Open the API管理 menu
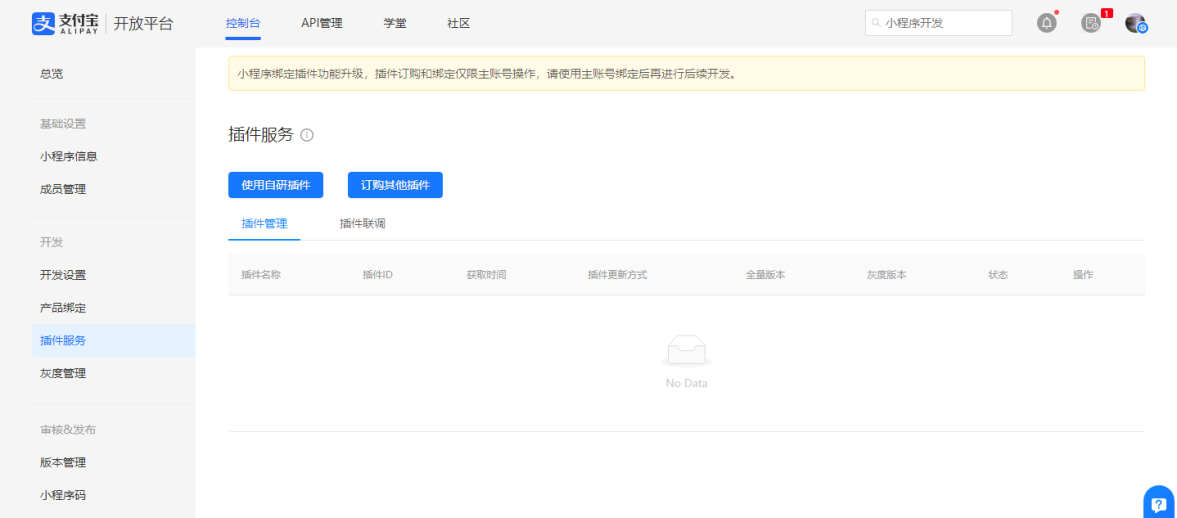The height and width of the screenshot is (518, 1177). point(322,23)
